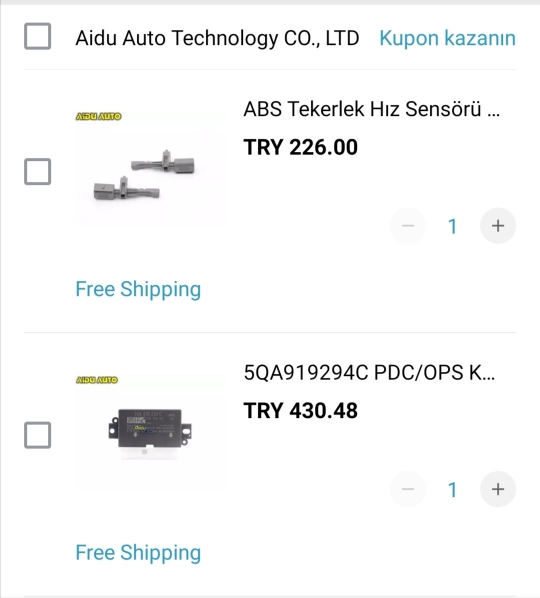Decrease PDC/OPS module quantity with minus
The width and height of the screenshot is (540, 598).
(x=408, y=489)
